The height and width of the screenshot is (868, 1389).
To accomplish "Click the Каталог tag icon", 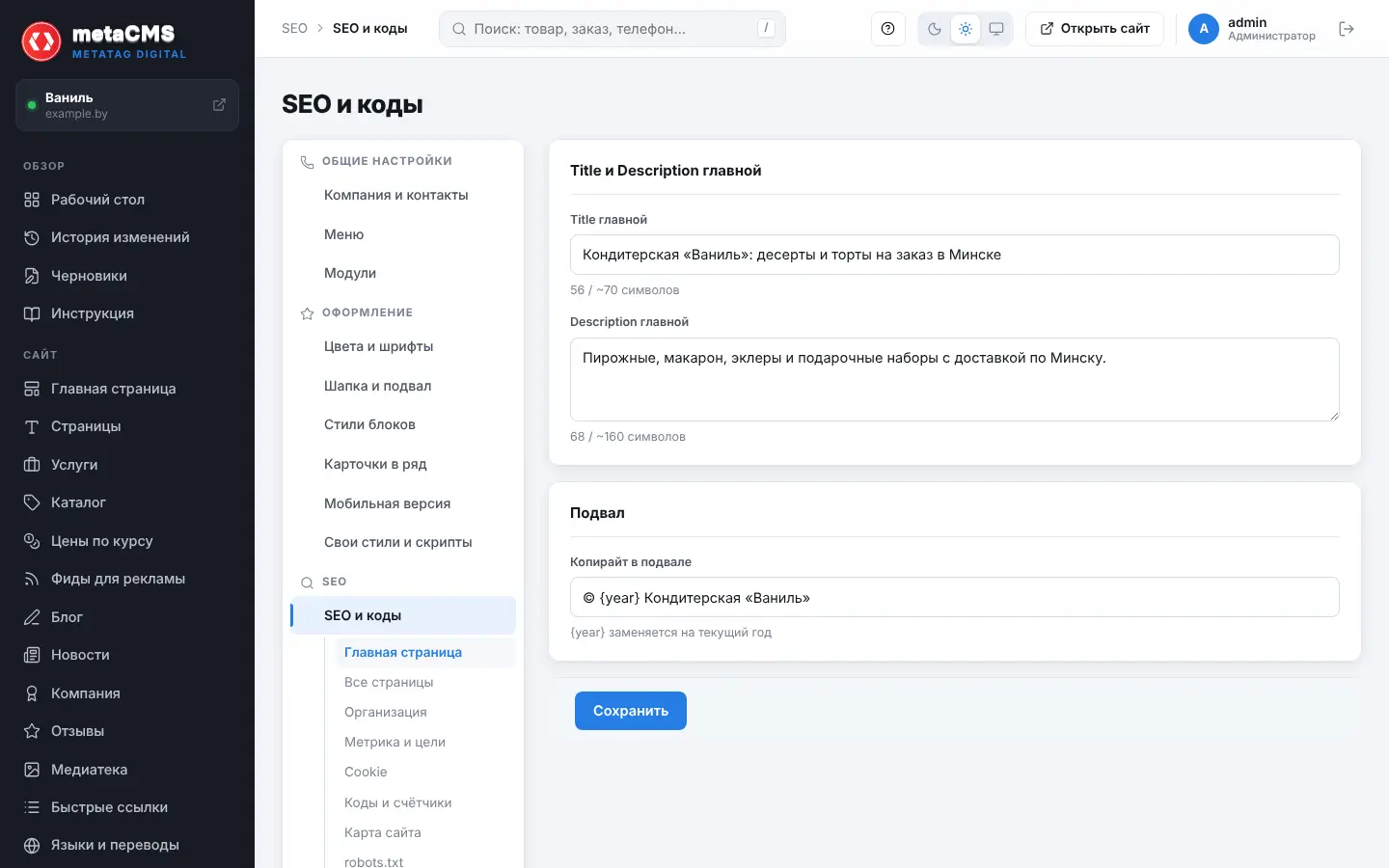I will 32,502.
